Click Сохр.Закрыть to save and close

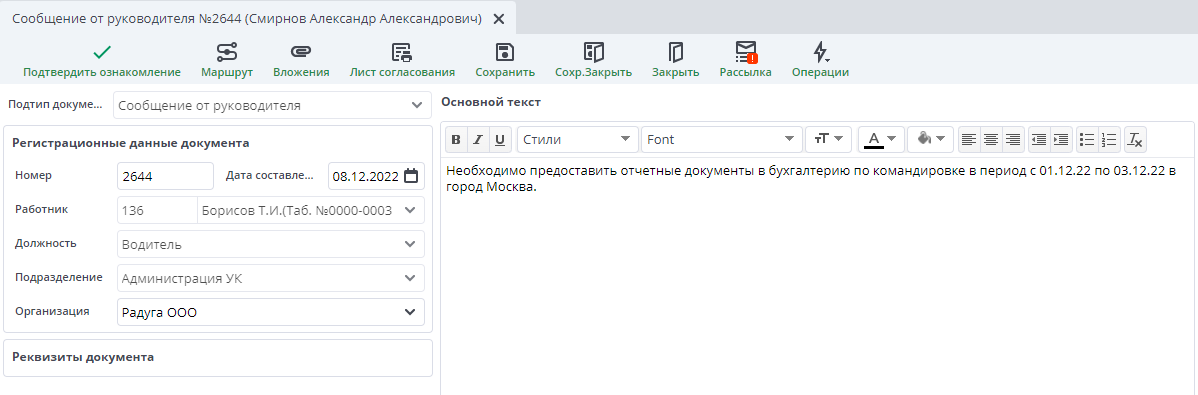pyautogui.click(x=593, y=61)
